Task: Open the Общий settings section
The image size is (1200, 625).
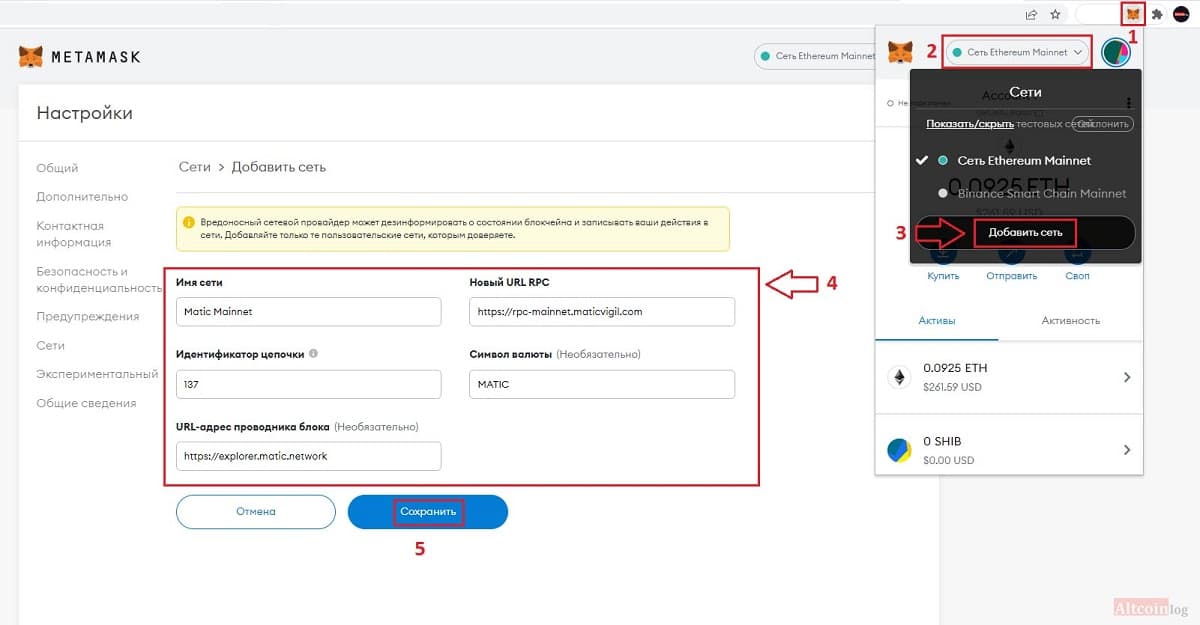Action: 57,168
